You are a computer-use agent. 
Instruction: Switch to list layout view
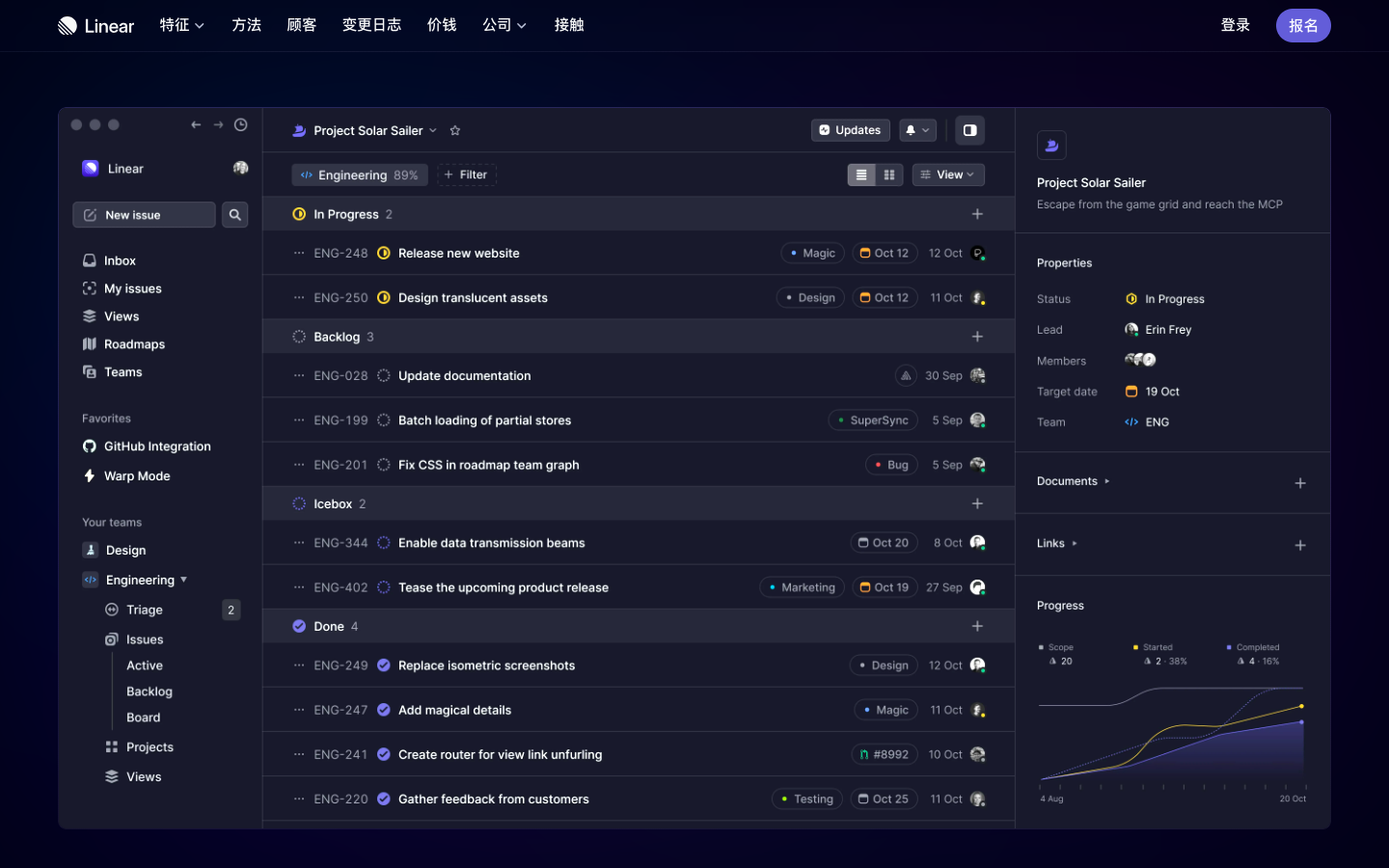point(861,175)
